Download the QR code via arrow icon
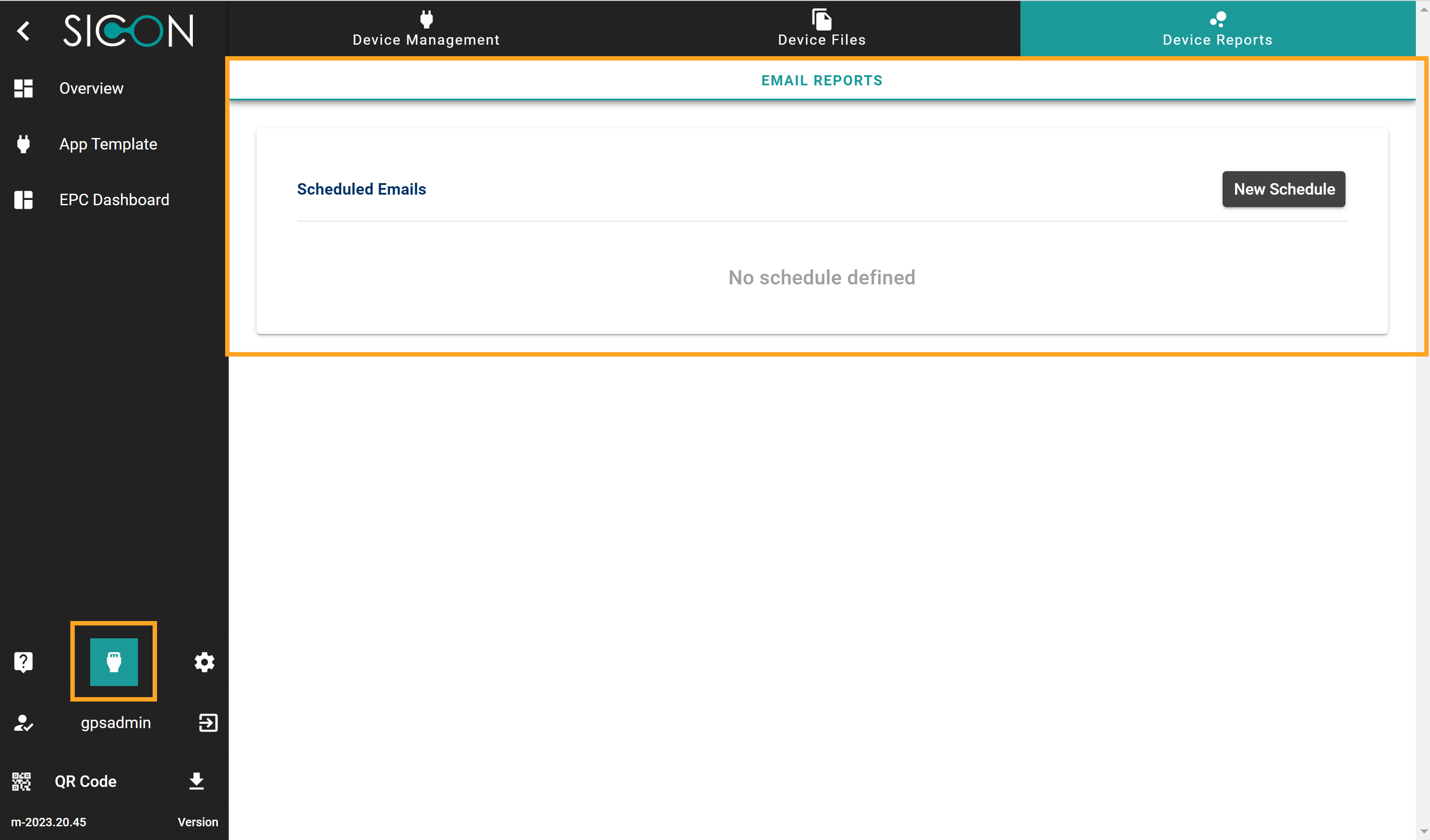 (196, 782)
